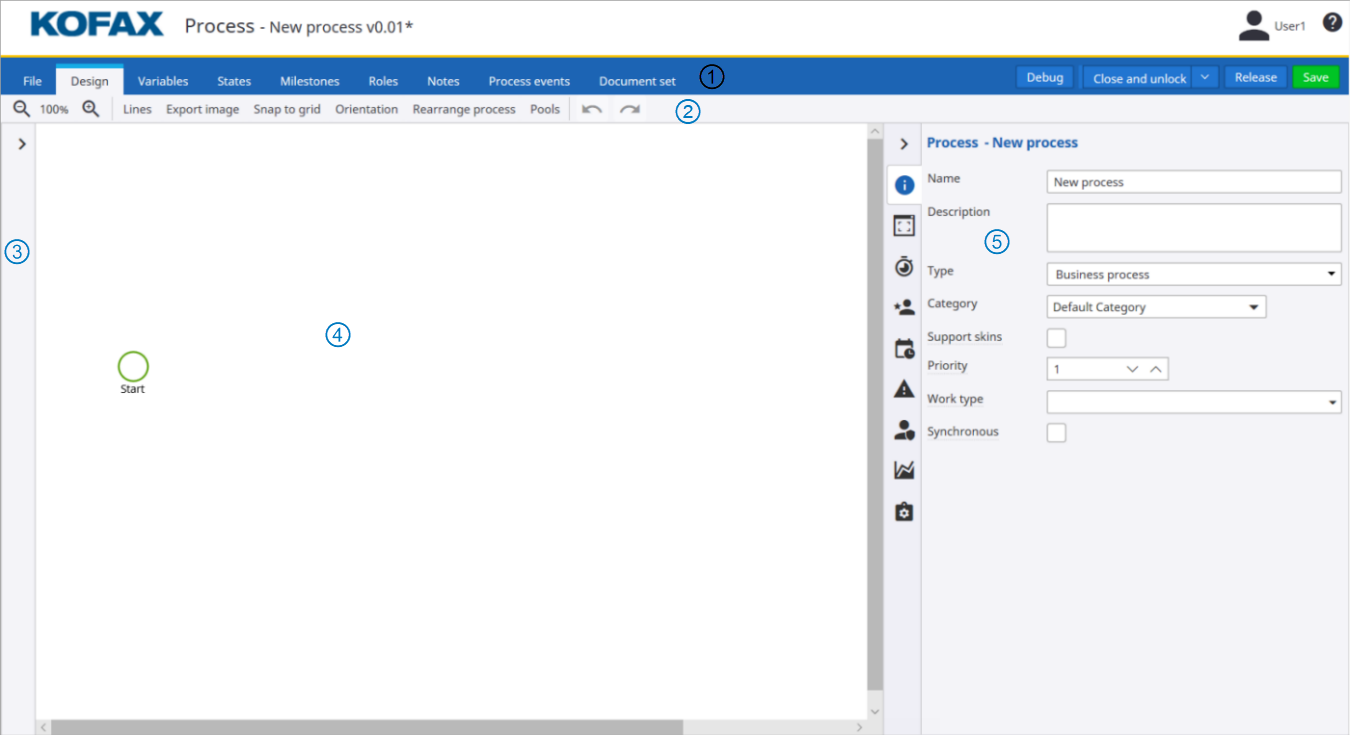
Task: Open the warning triangle icon tab
Action: 904,389
